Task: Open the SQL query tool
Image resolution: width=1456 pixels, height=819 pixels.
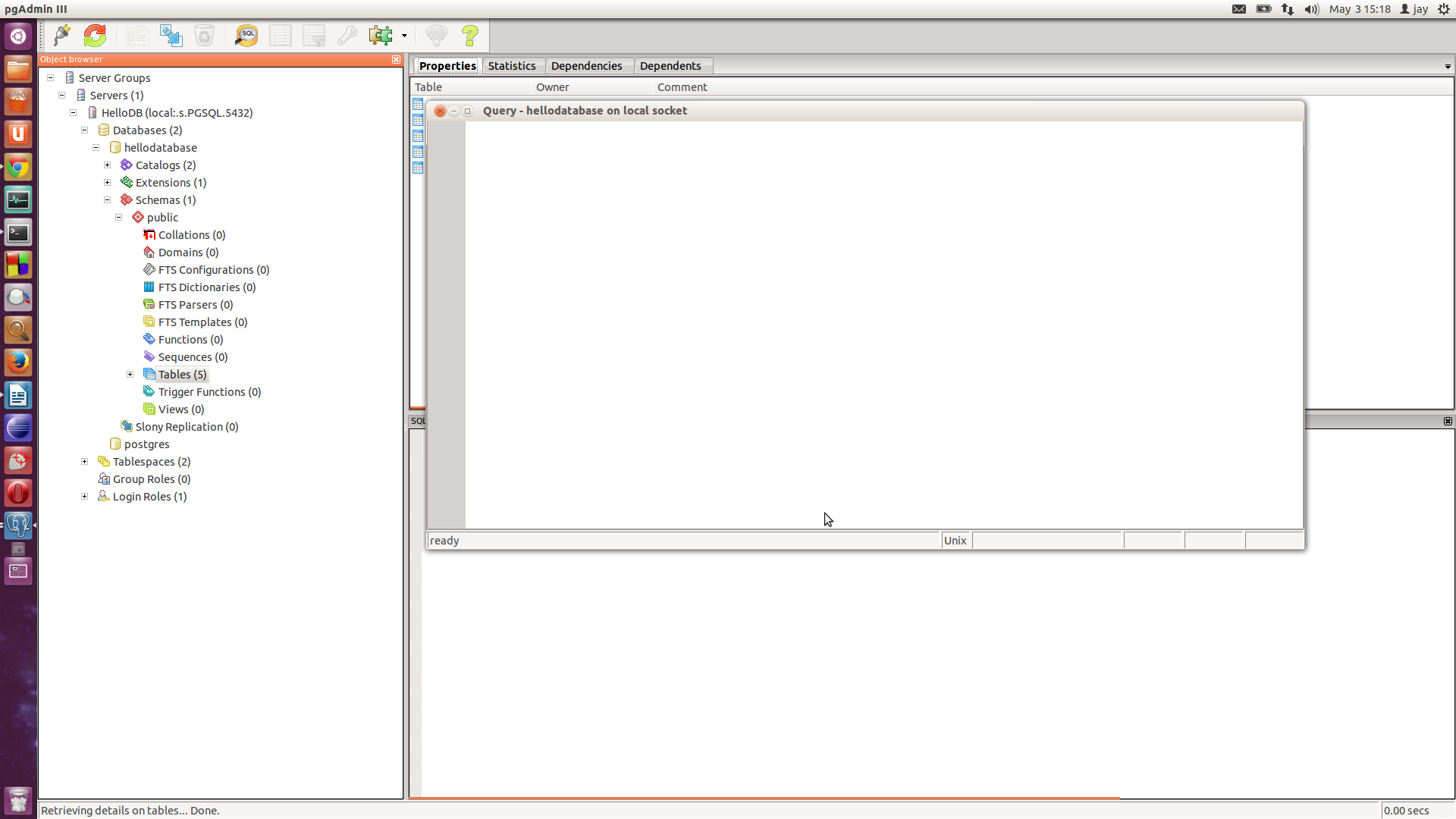Action: click(x=246, y=35)
